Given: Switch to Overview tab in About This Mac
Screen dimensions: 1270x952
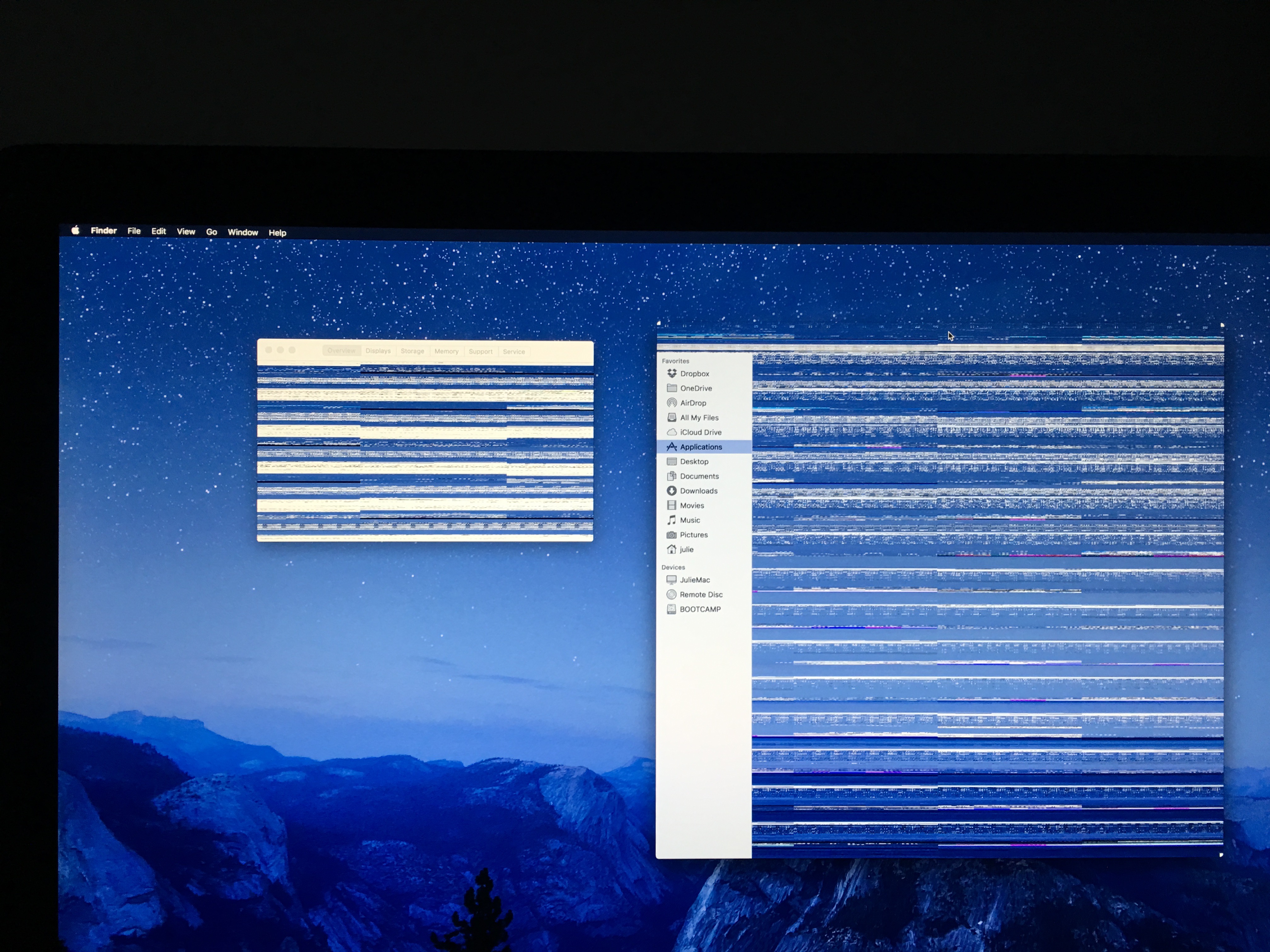Looking at the screenshot, I should click(341, 351).
